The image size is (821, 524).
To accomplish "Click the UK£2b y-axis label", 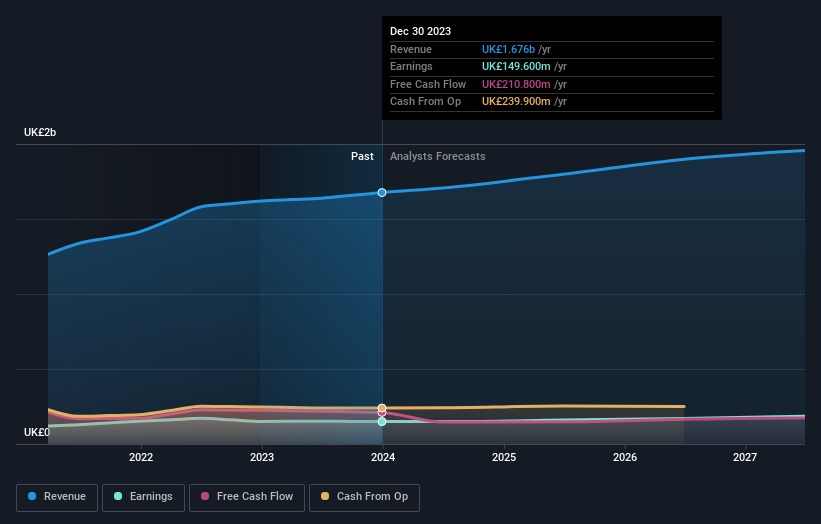I will coord(40,132).
